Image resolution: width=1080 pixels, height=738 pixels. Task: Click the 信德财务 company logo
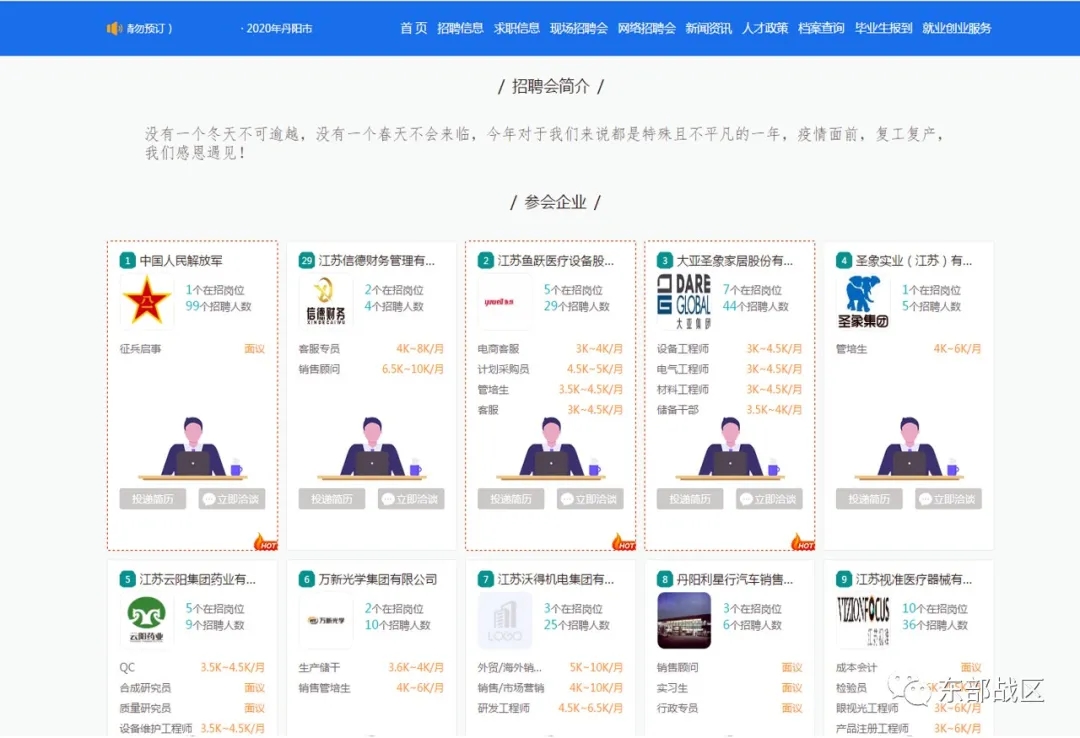[x=325, y=302]
